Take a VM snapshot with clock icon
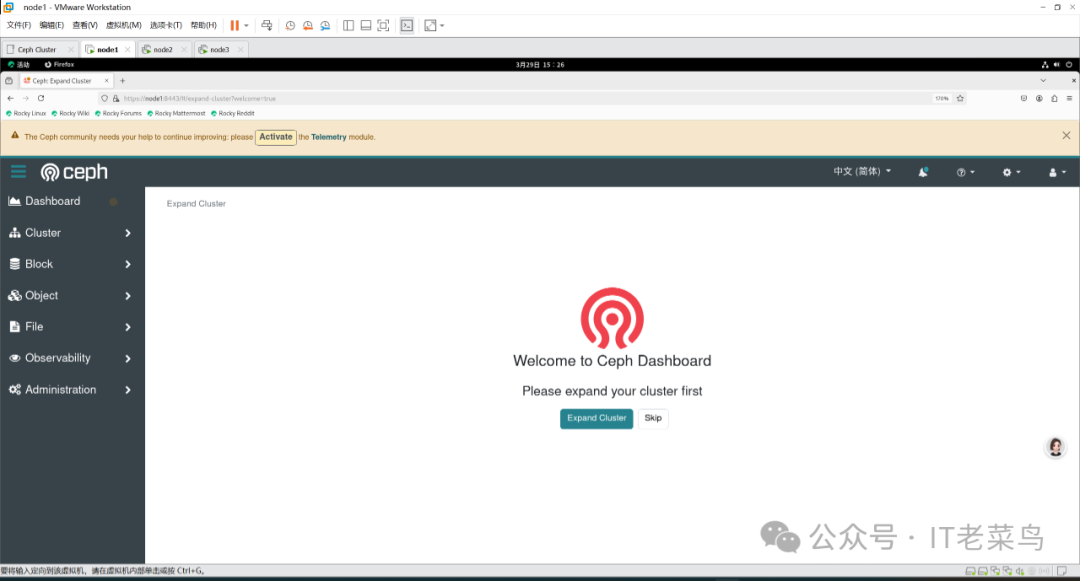This screenshot has height=581, width=1080. (290, 25)
